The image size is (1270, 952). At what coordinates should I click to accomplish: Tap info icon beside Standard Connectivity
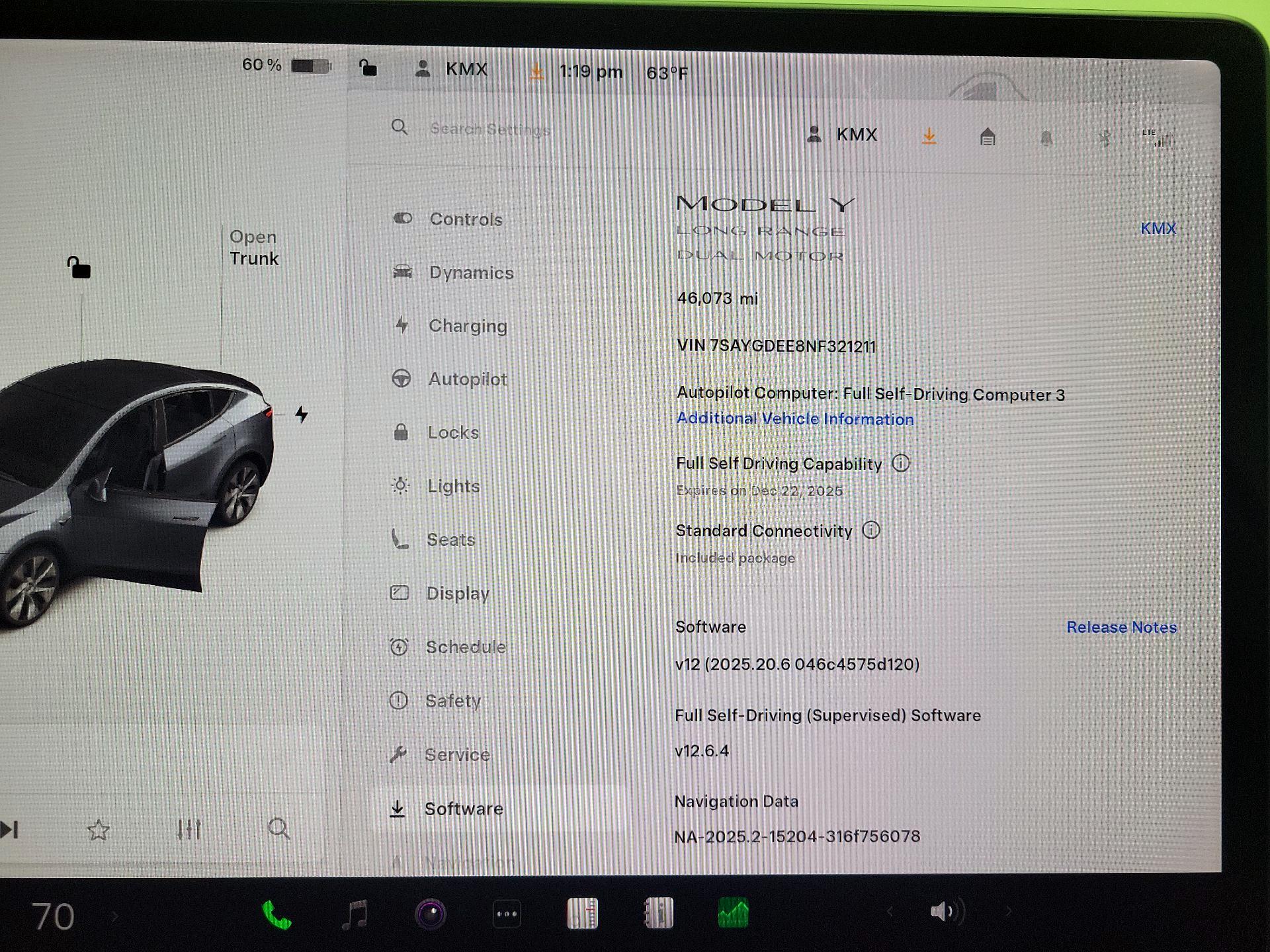tap(872, 531)
